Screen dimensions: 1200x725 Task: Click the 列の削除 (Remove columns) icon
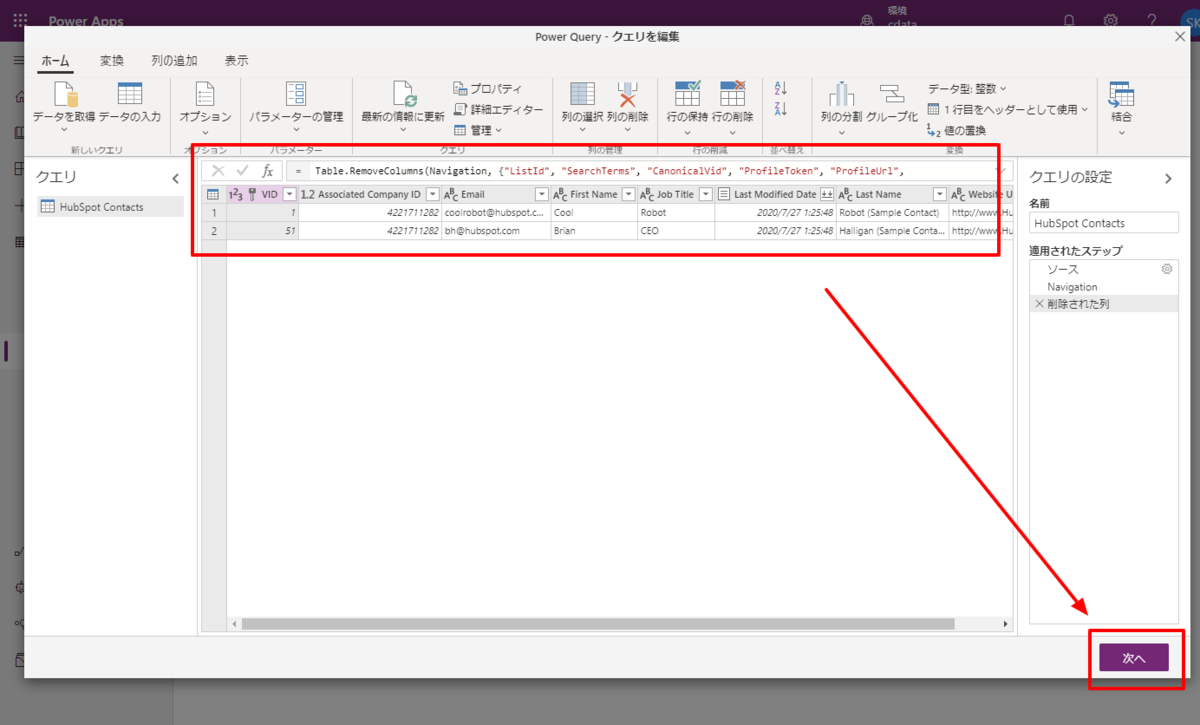[x=627, y=94]
